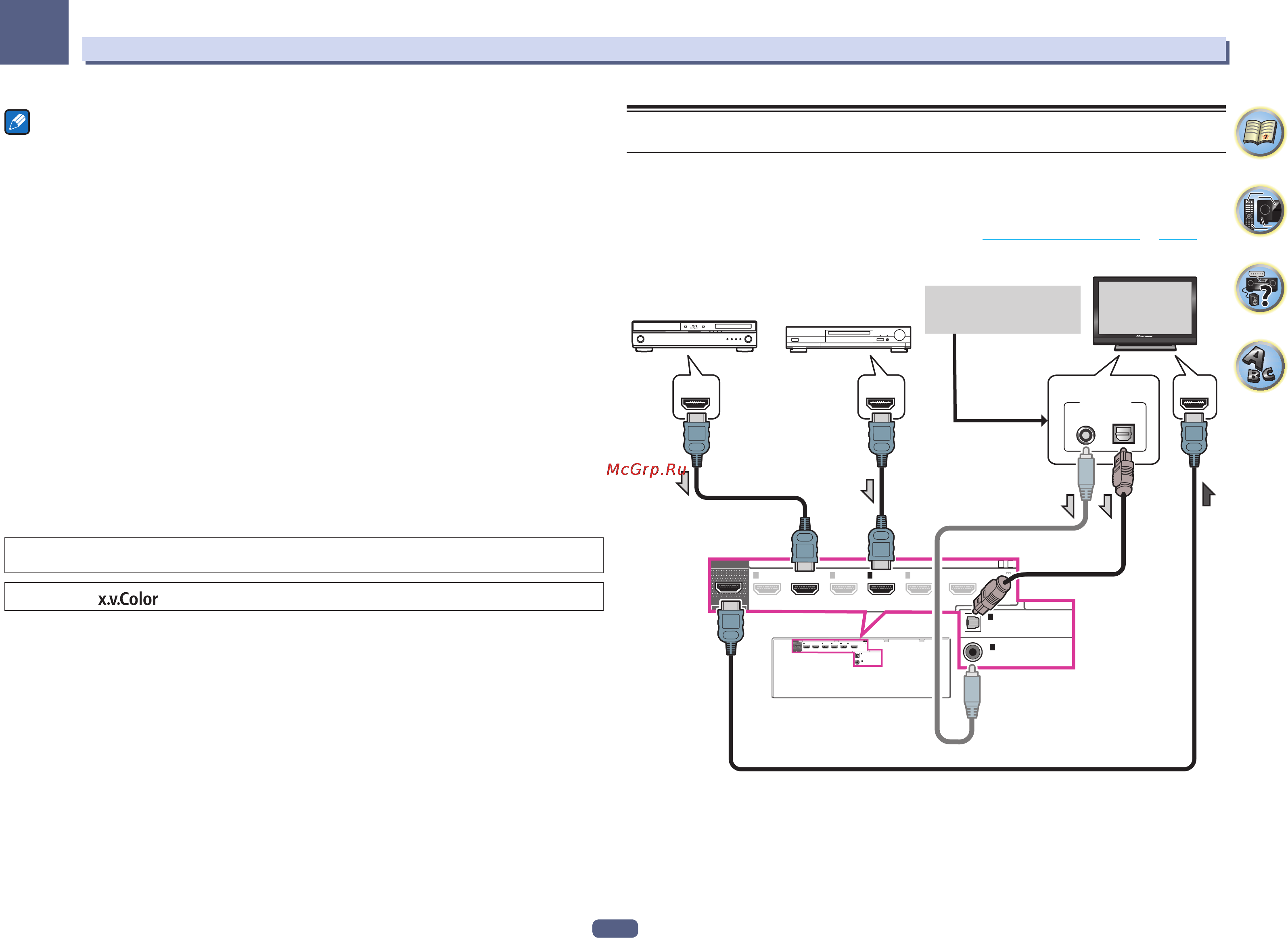Click the small receiver rear panel overview
1288x938 pixels.
860,668
